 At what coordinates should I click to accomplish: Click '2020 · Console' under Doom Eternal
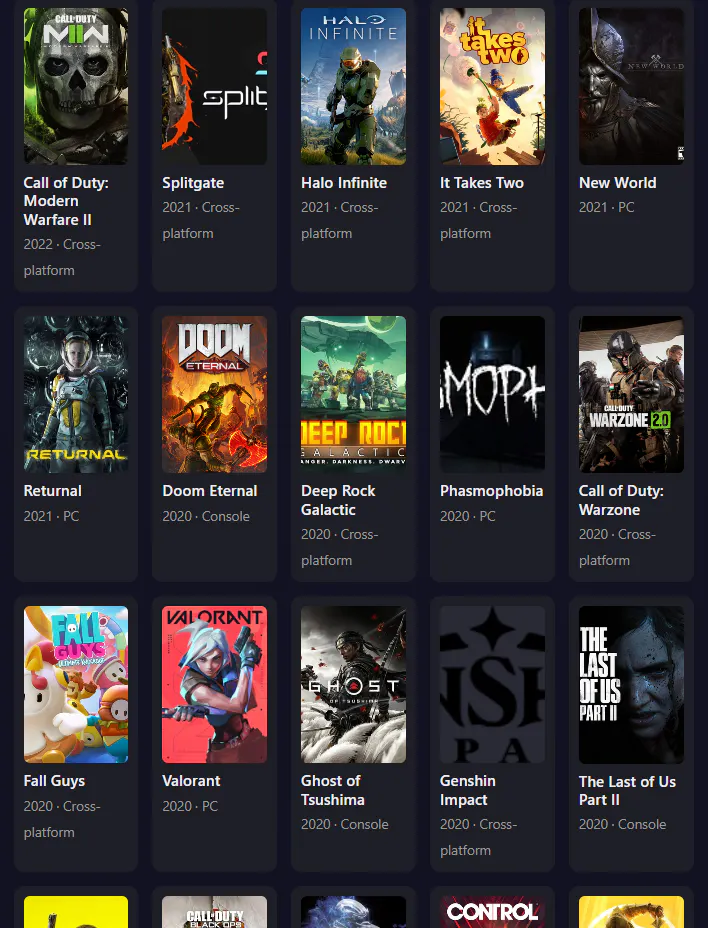(x=206, y=516)
